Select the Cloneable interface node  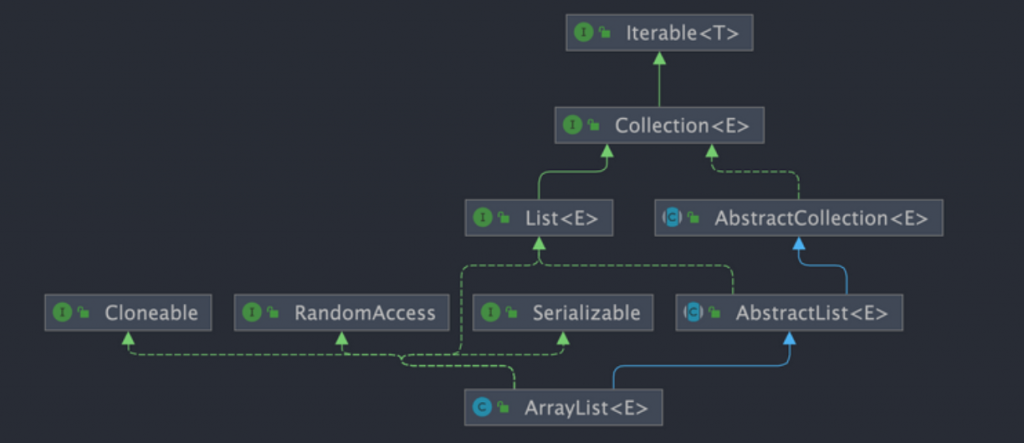pos(128,312)
